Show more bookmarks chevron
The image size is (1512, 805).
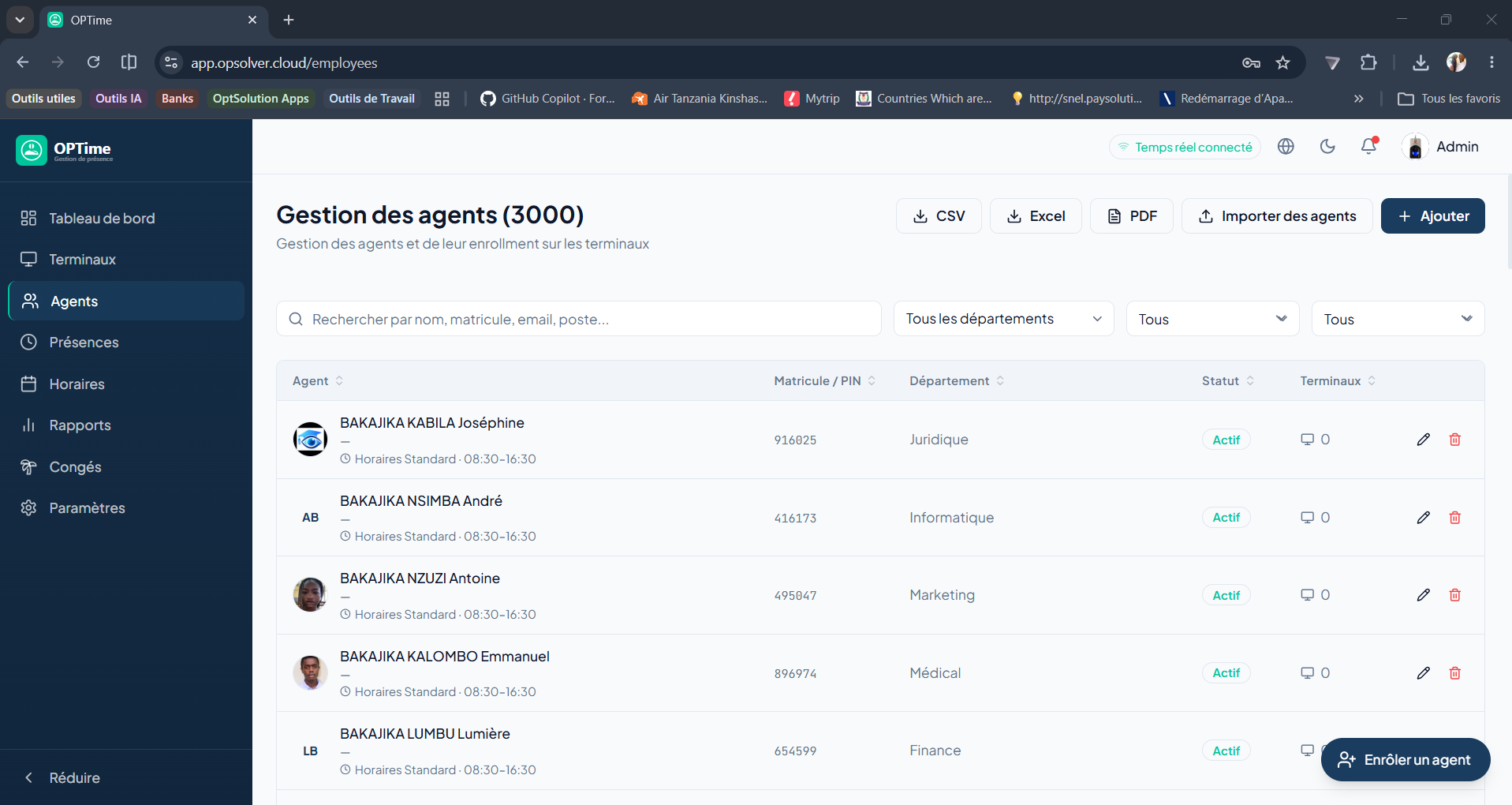pos(1358,99)
